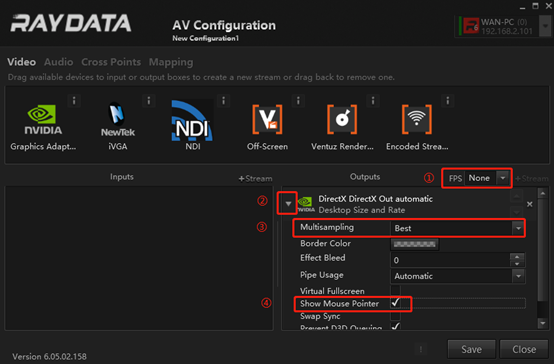Collapse the DirectX Out stream expander arrow
Viewport: 554px width, 364px height.
(x=288, y=204)
